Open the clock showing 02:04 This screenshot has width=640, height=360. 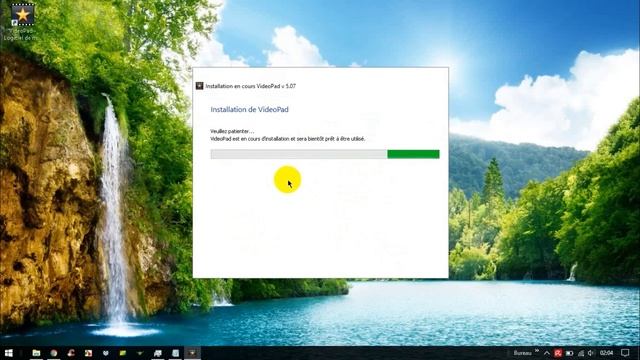[607, 353]
